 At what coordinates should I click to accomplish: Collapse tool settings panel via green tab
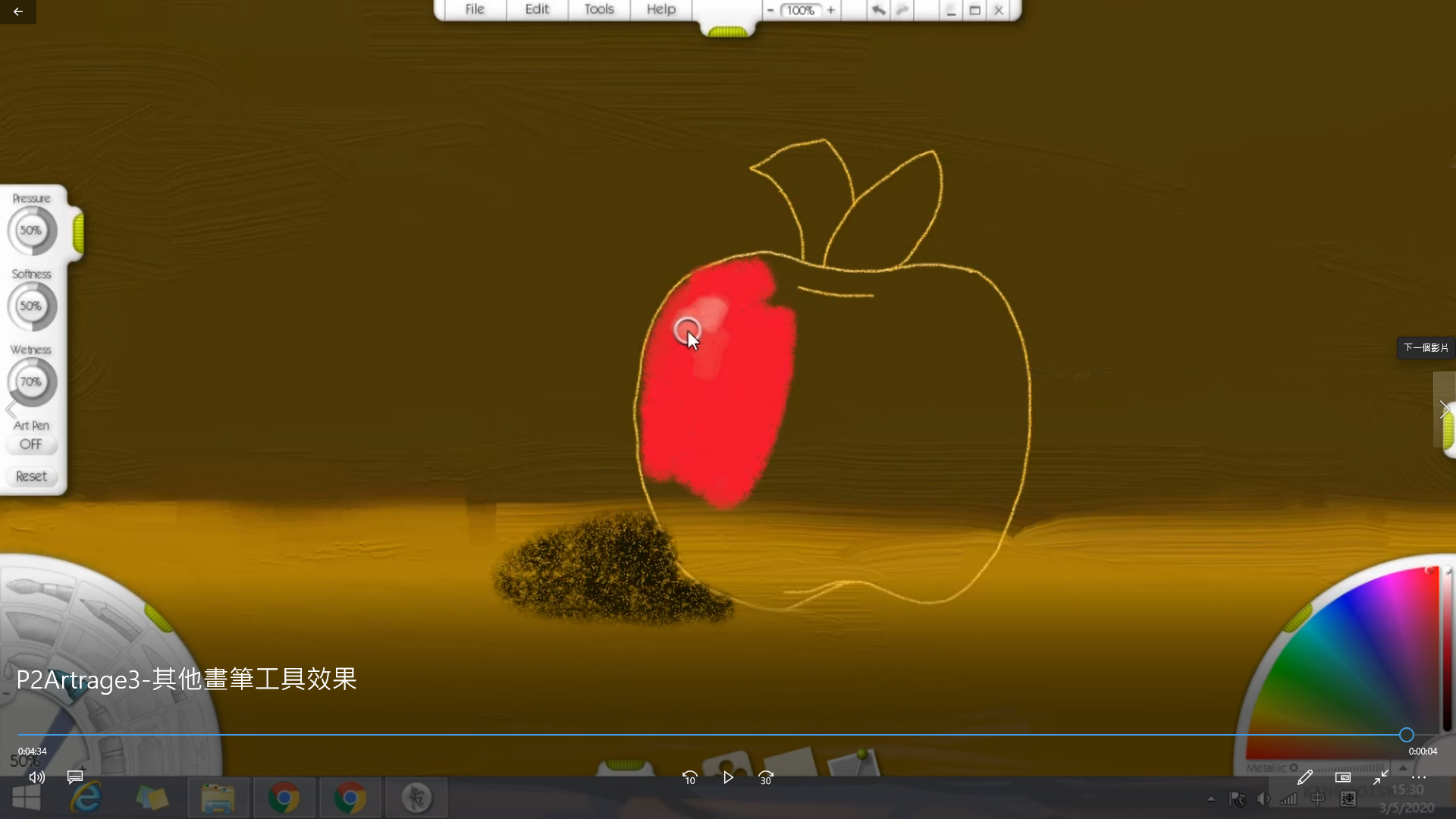point(78,233)
